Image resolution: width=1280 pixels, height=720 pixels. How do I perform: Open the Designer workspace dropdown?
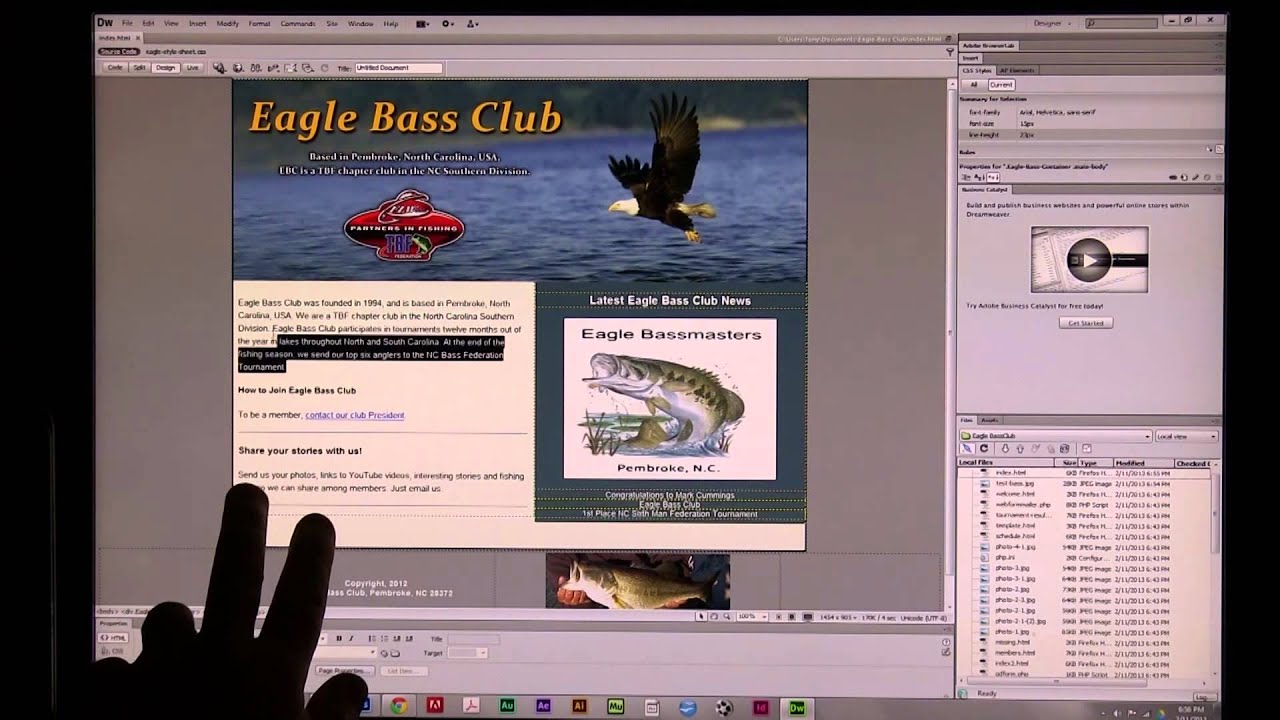(x=1054, y=23)
